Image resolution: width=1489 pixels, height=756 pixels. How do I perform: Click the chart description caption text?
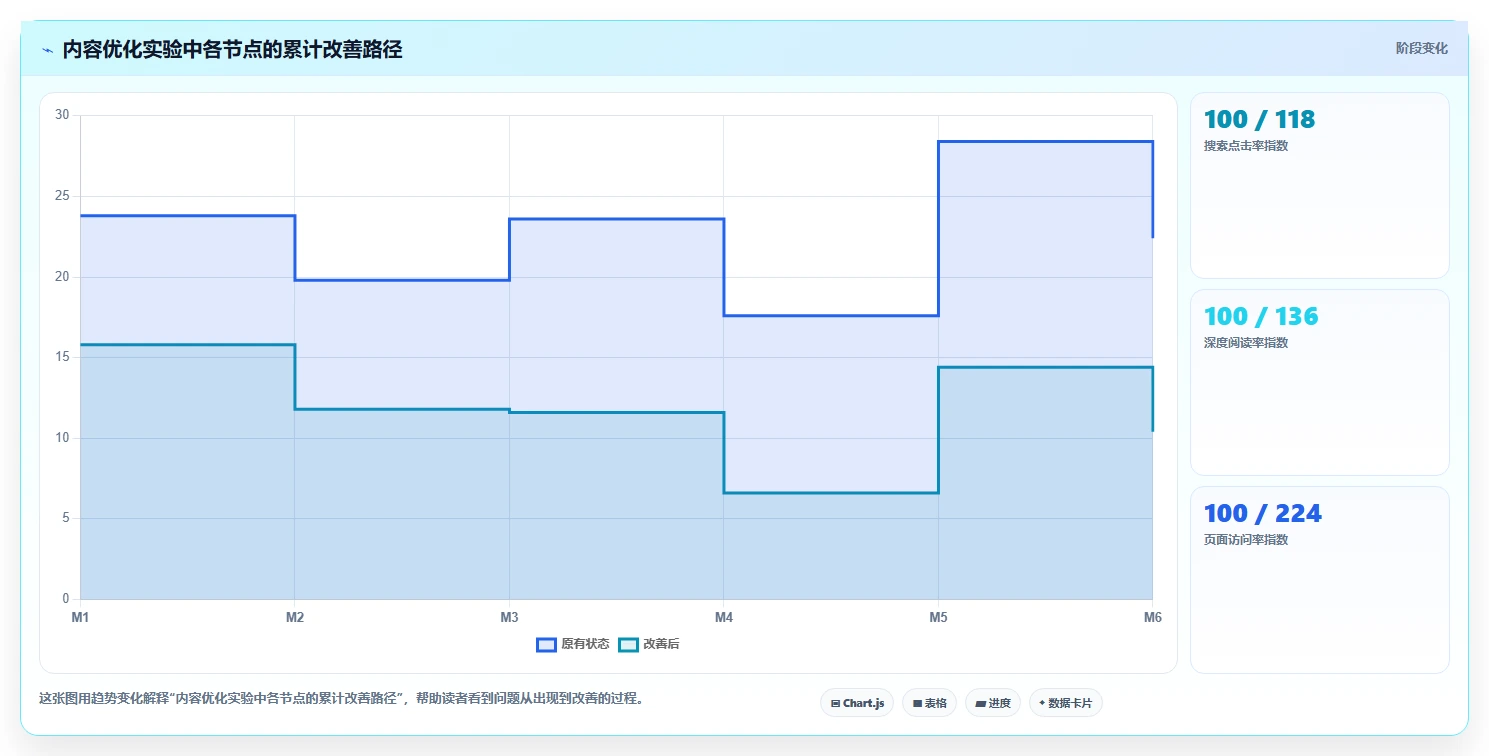[x=341, y=699]
